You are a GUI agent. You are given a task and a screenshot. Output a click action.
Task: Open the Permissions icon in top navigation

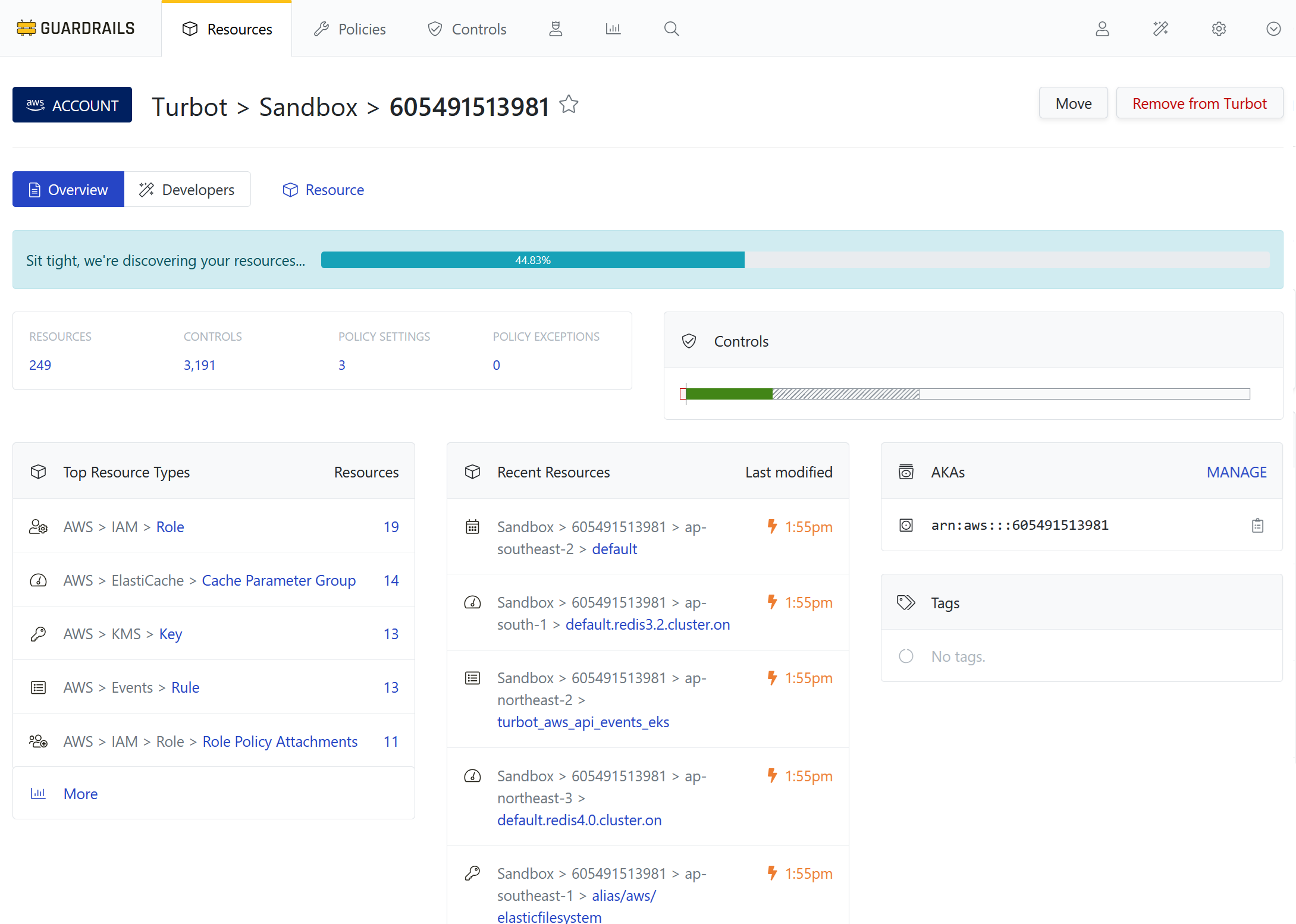[556, 28]
